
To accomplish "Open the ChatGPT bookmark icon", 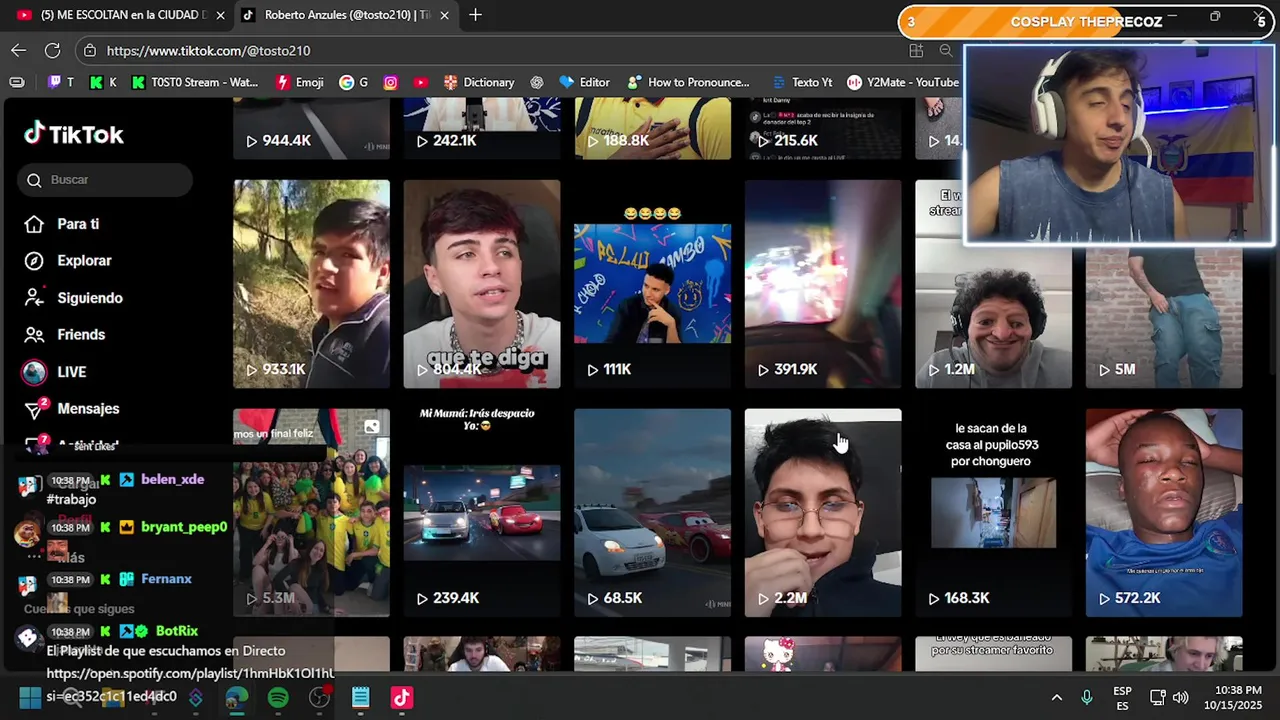I will pyautogui.click(x=537, y=82).
